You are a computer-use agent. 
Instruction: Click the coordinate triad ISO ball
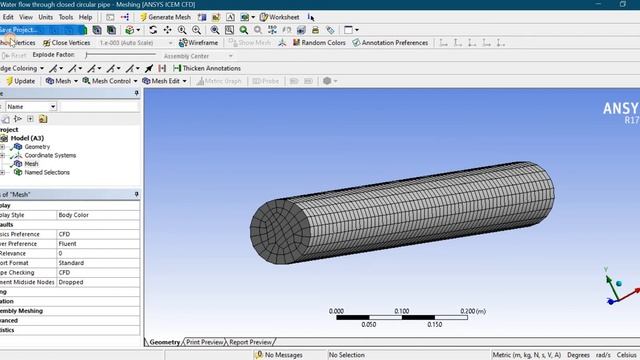(619, 283)
